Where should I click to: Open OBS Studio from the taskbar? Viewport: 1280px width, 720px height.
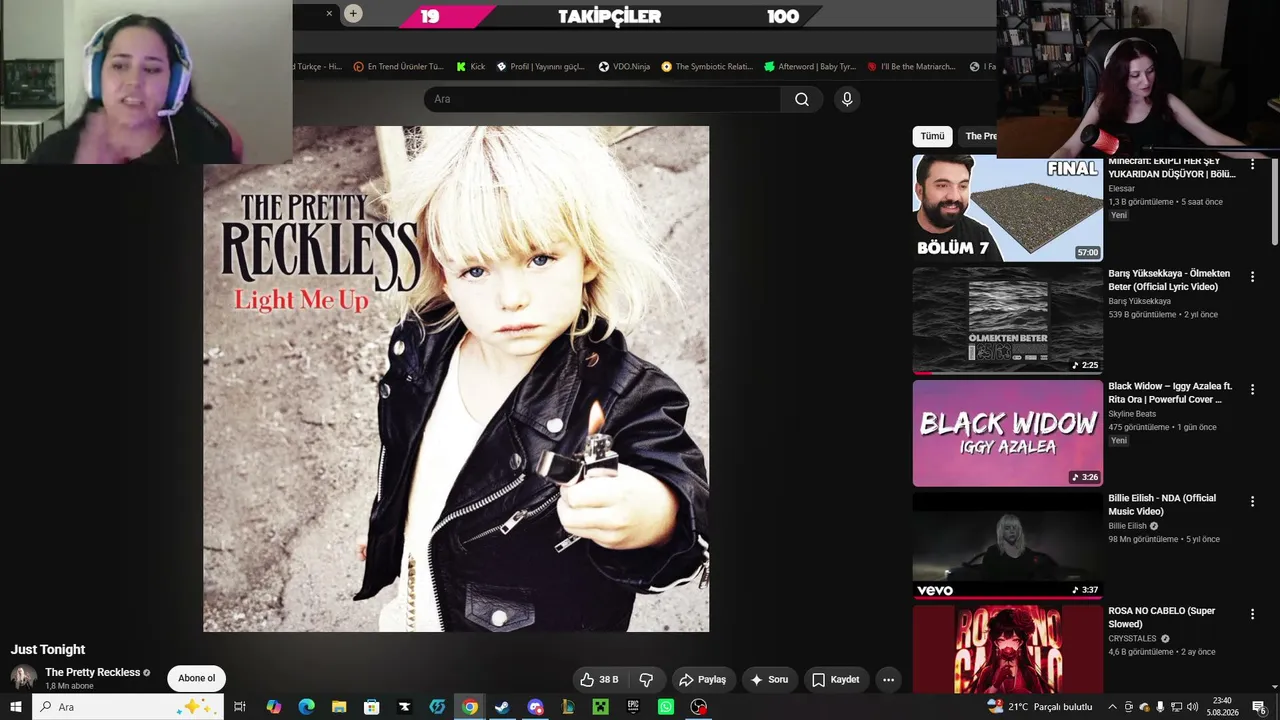[699, 707]
